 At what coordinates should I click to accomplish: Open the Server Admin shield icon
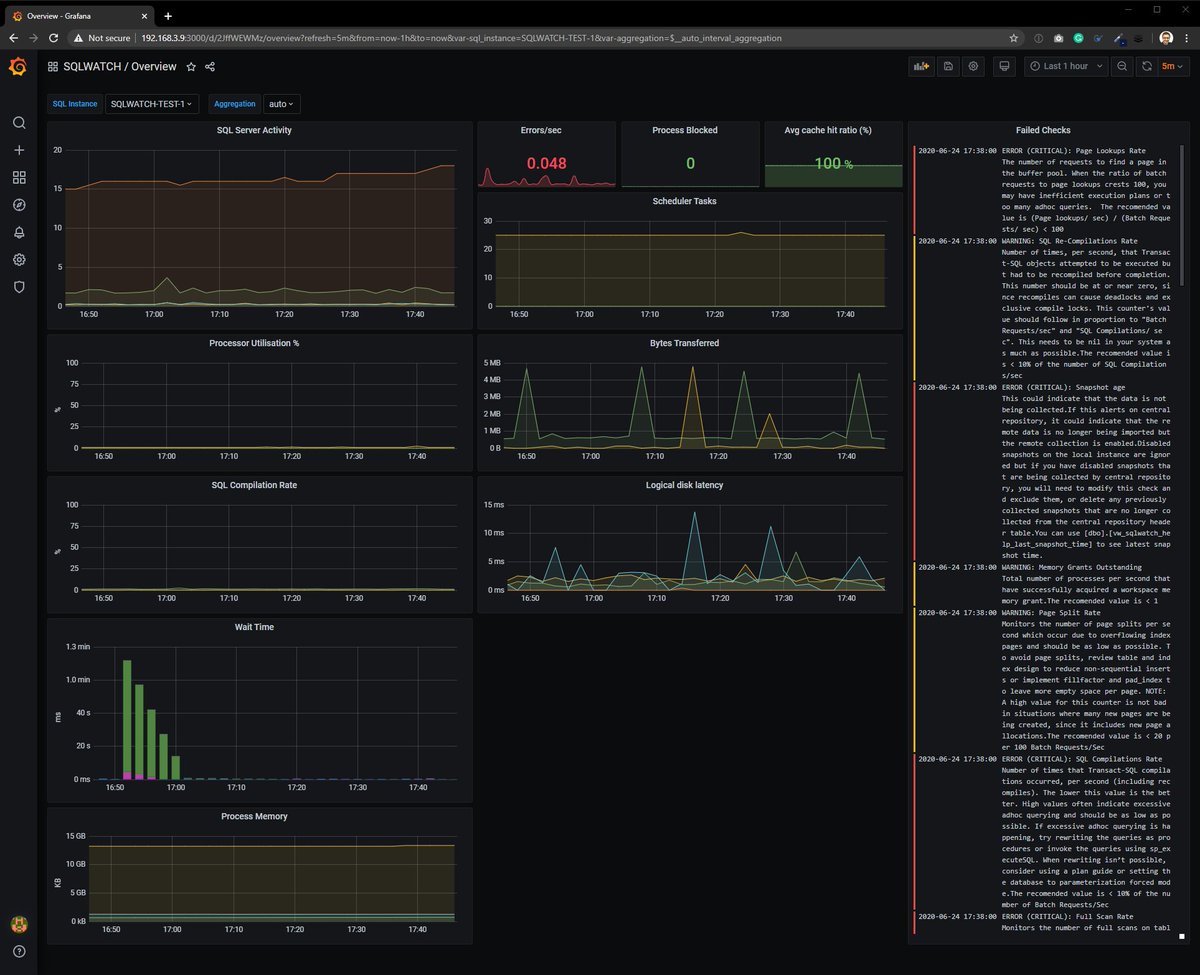(x=19, y=287)
